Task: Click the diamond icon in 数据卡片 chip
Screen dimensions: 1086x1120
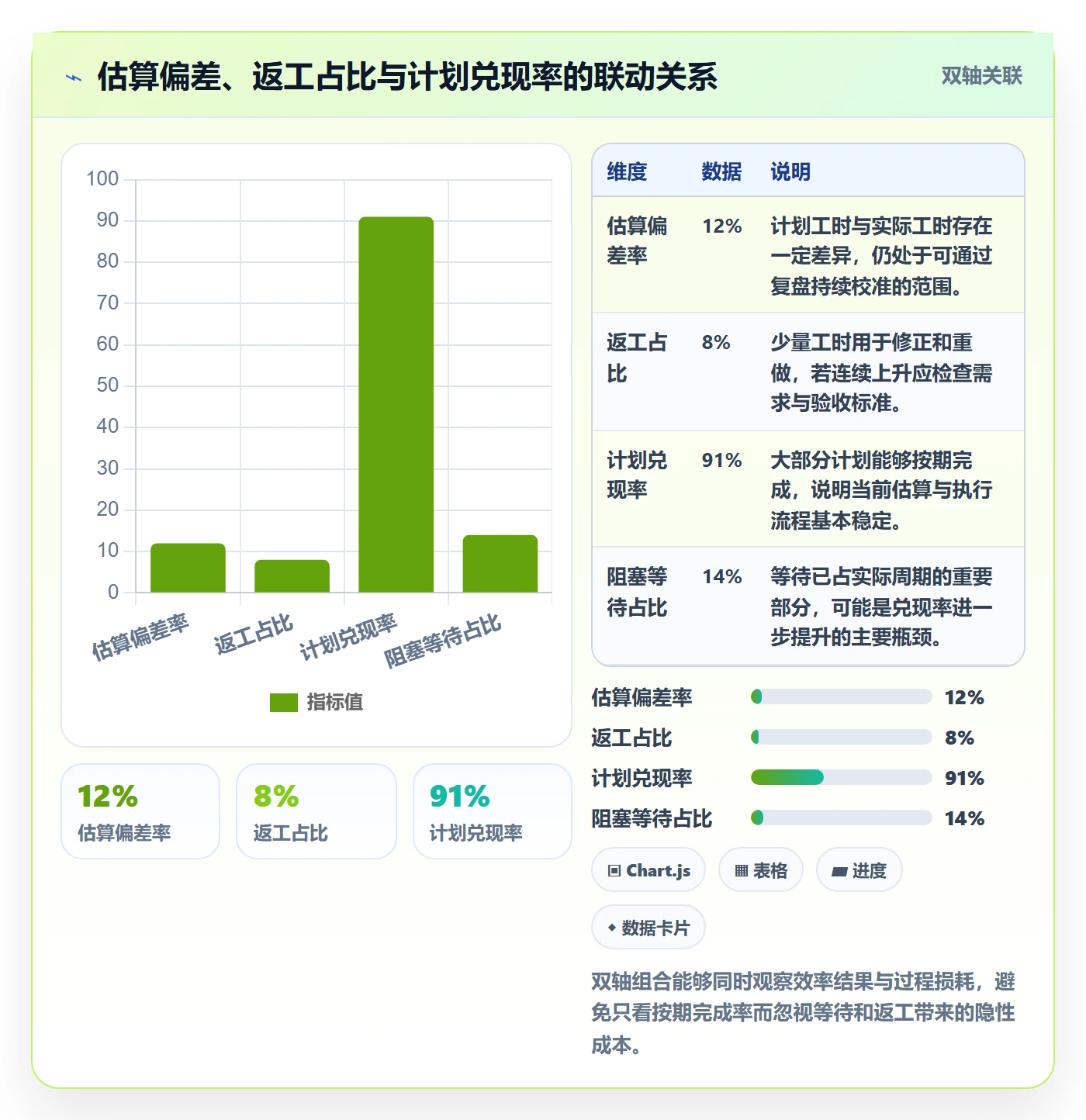Action: [x=612, y=928]
